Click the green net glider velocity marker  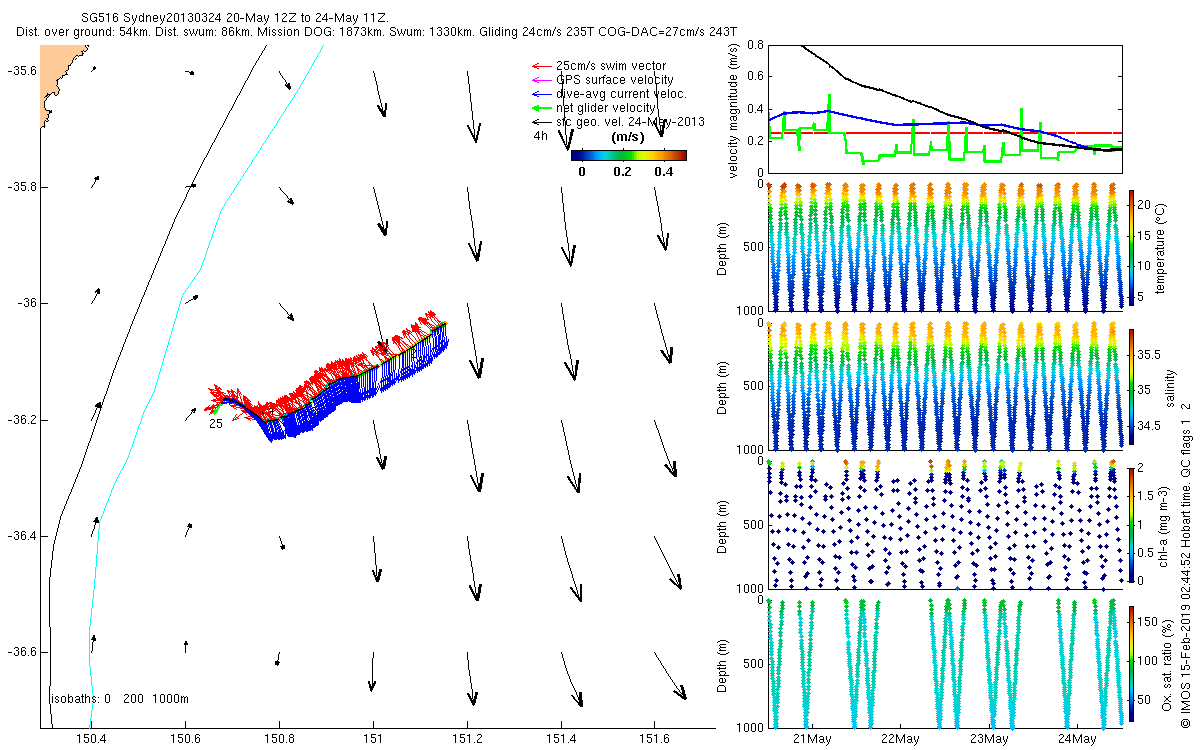point(540,108)
